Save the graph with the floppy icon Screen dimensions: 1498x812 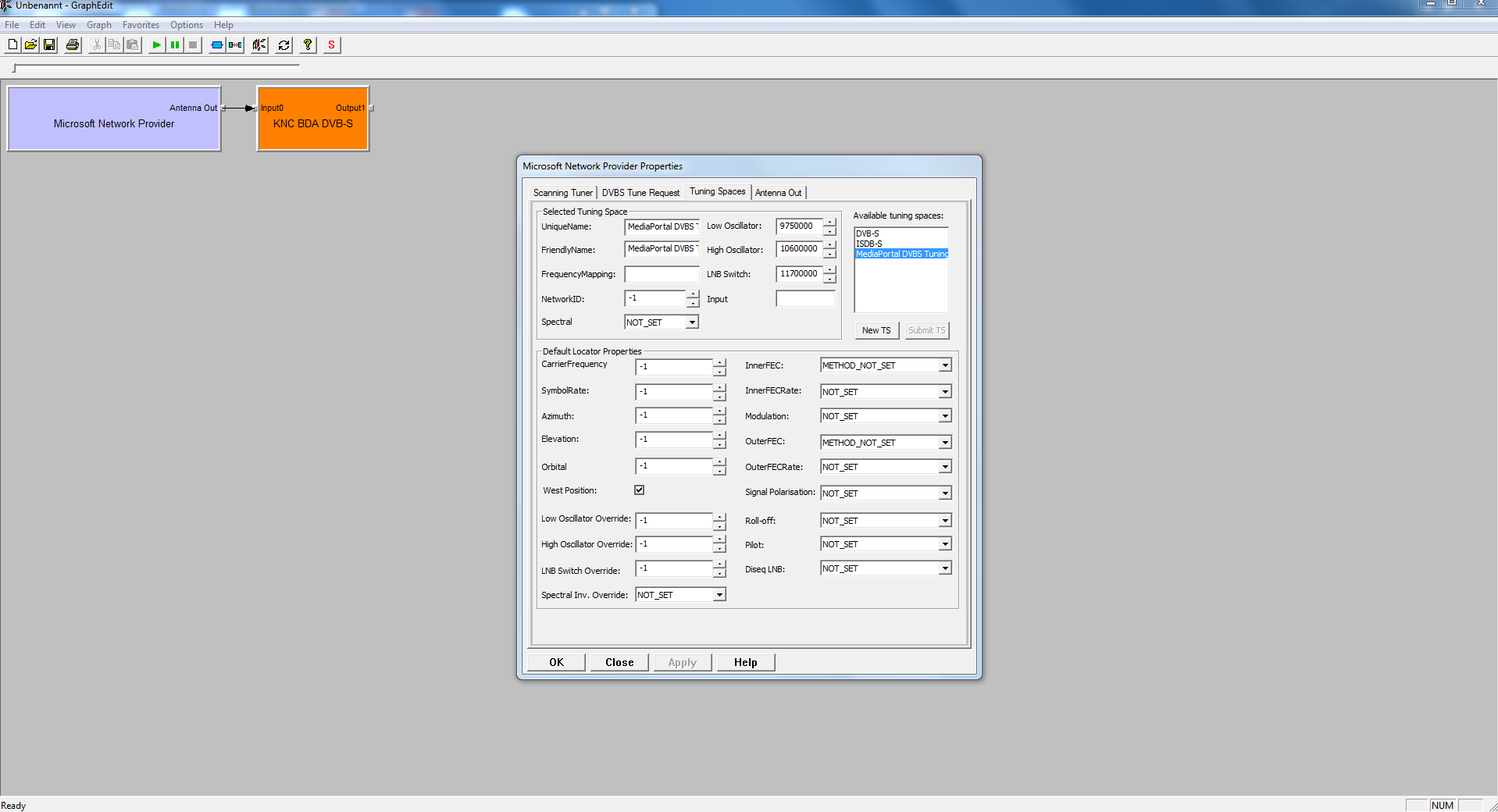(49, 45)
